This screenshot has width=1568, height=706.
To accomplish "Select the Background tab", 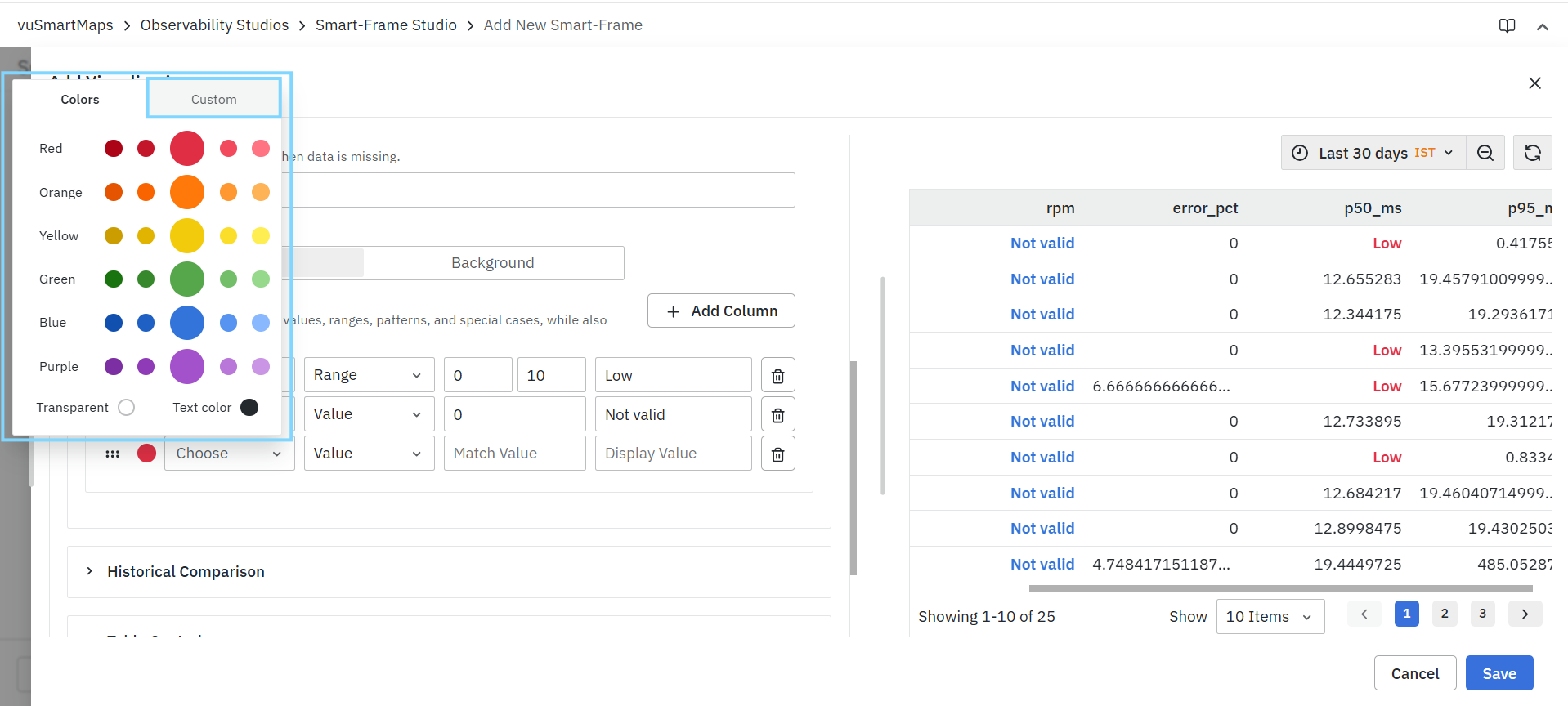I will [x=493, y=263].
